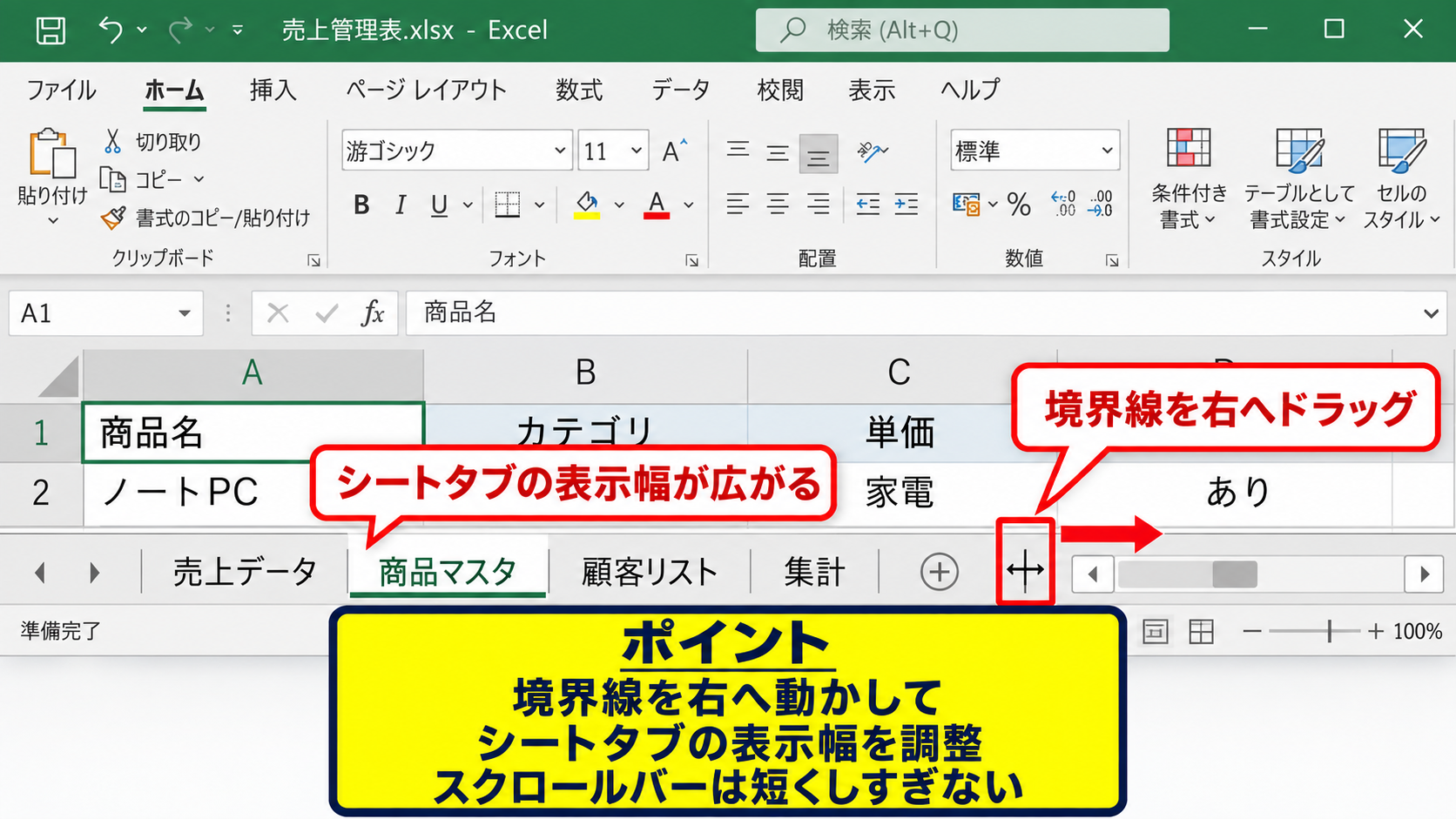This screenshot has height=819, width=1456.
Task: Toggle center horizontal alignment
Action: click(x=778, y=205)
